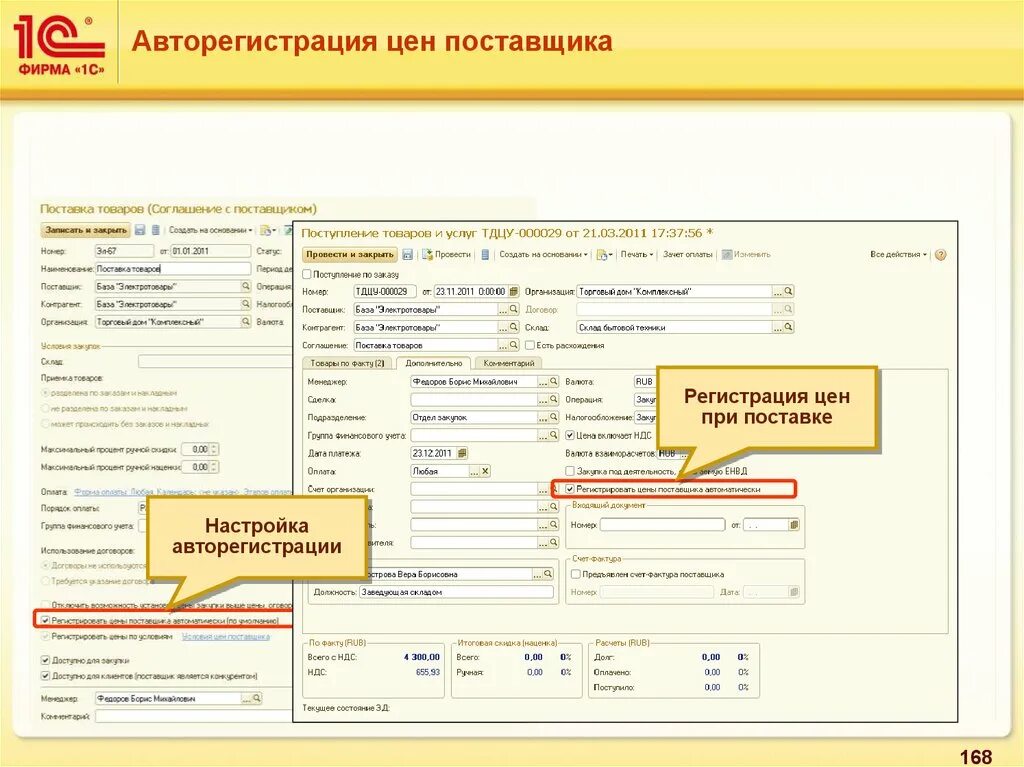Click search icon of receipt's 'Поставщик' field

pyautogui.click(x=514, y=309)
